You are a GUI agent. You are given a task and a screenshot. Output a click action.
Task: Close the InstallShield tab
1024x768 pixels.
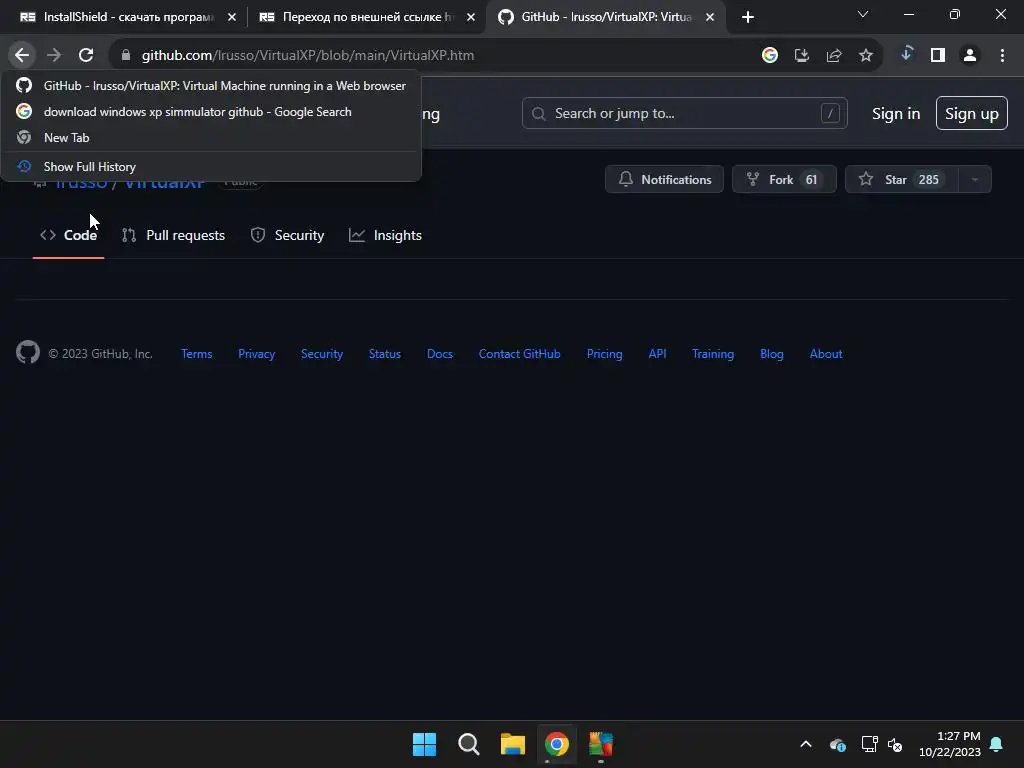click(232, 17)
